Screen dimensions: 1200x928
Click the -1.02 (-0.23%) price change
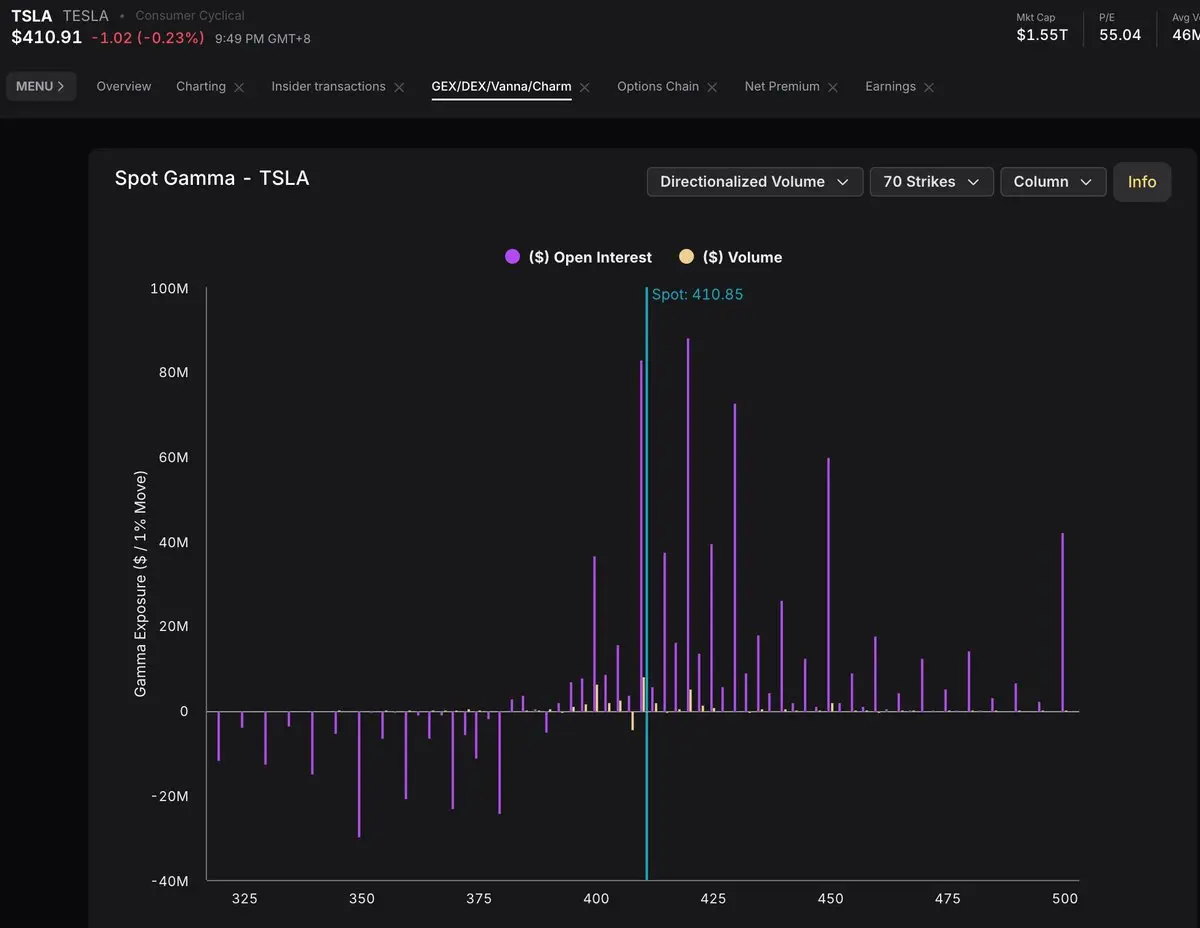point(147,37)
